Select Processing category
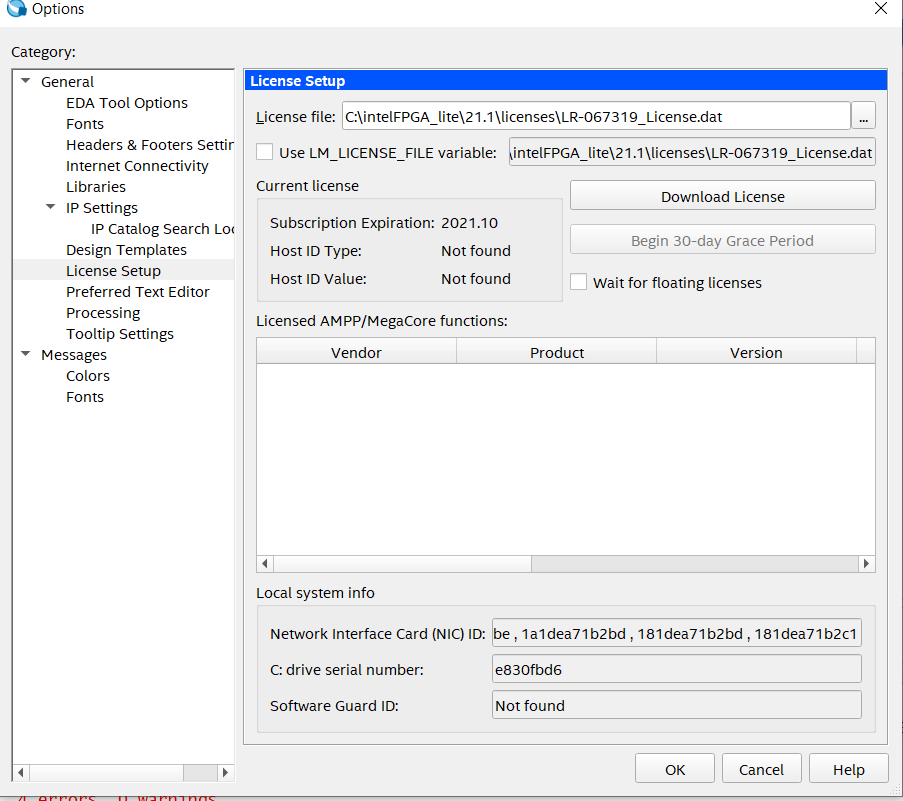The width and height of the screenshot is (903, 801). point(103,313)
